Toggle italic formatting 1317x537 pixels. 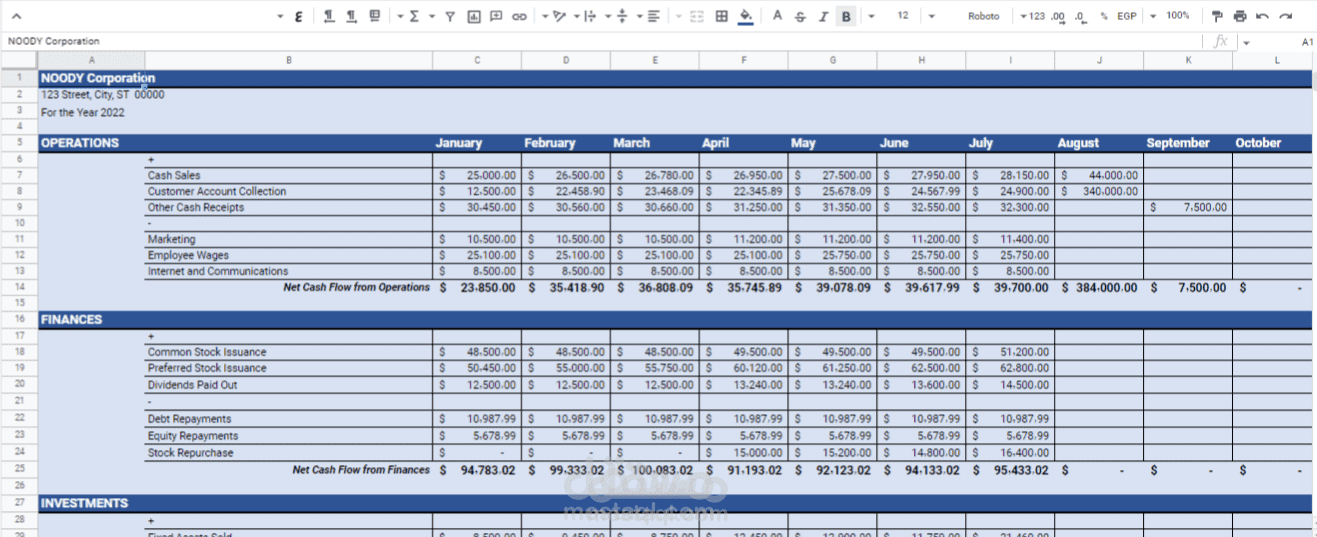coord(823,16)
